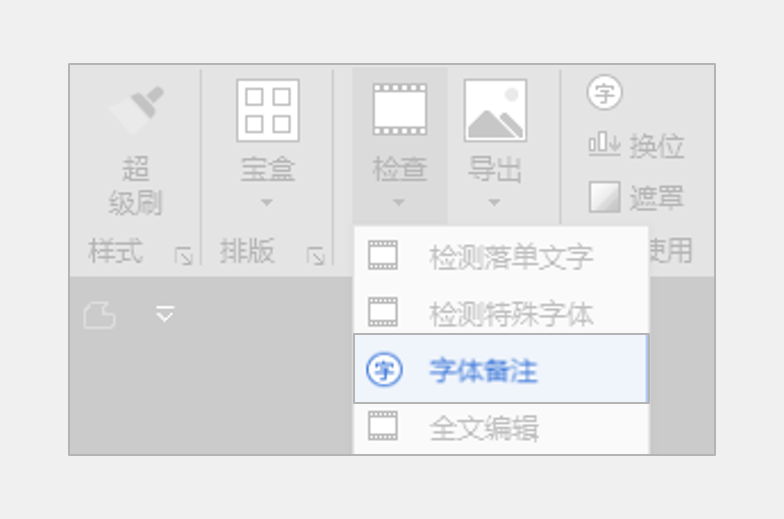Choose 检测特殊字体 from the menu
This screenshot has height=519, width=784.
coord(502,312)
